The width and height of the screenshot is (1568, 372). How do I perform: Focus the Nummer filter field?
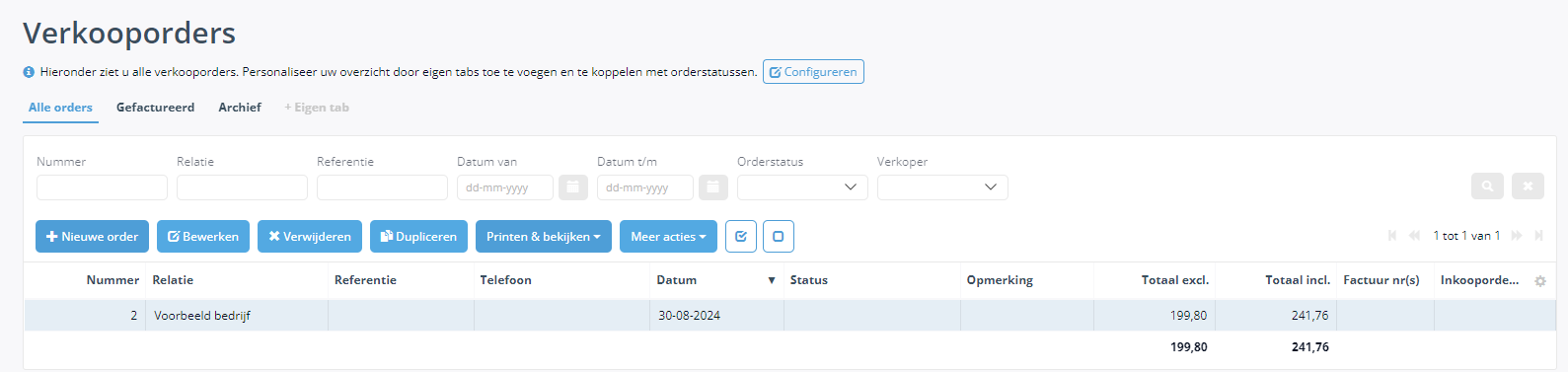(x=102, y=187)
